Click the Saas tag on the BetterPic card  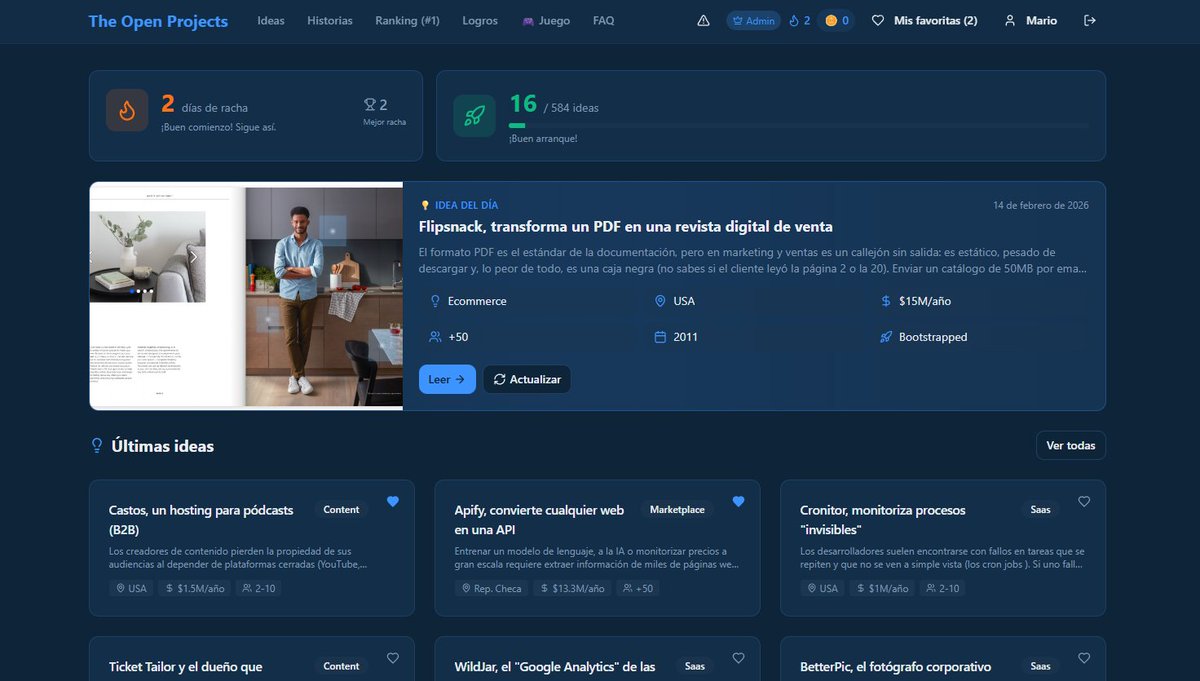[1041, 666]
